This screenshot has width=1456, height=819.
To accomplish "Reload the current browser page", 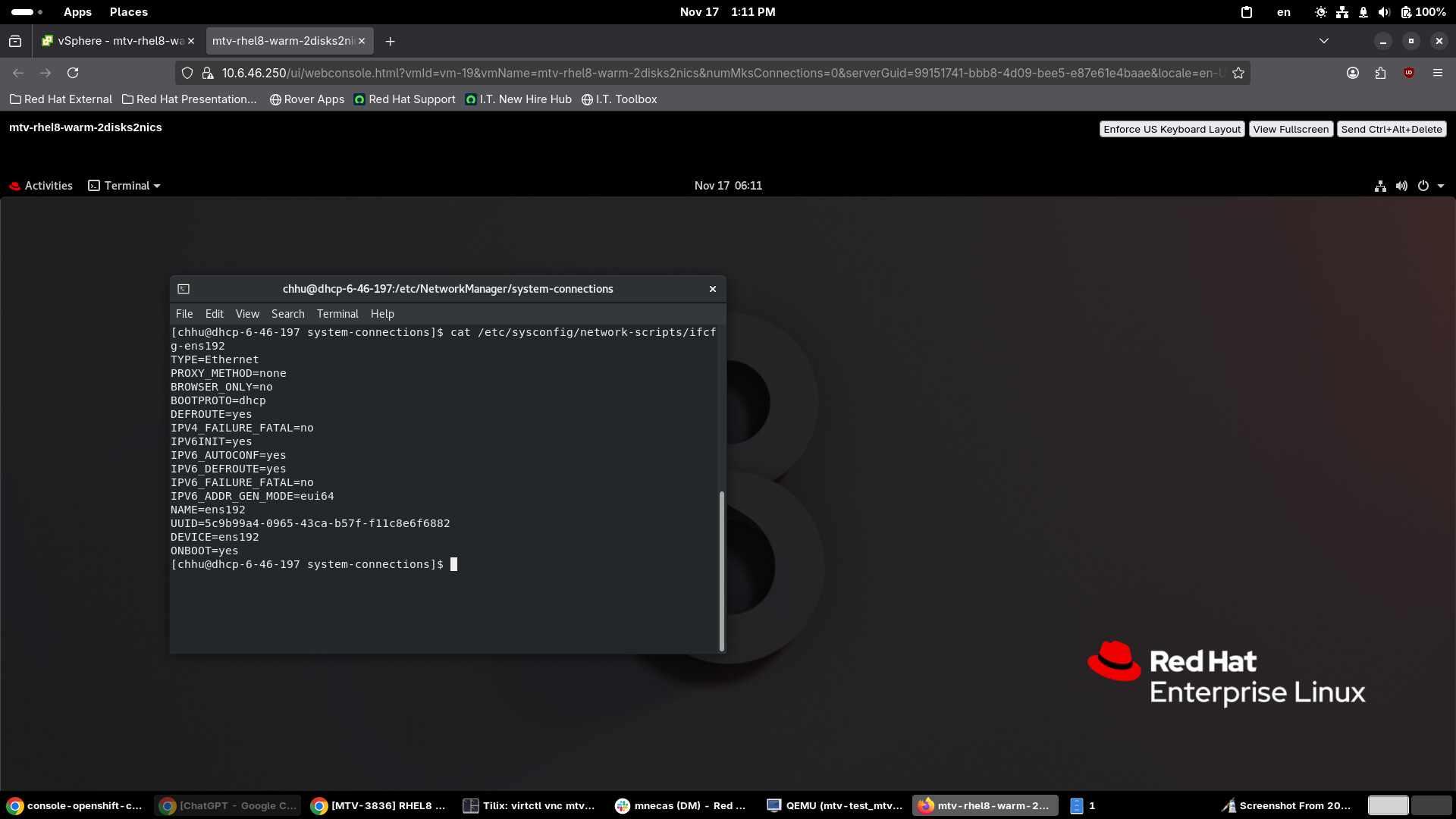I will click(73, 73).
